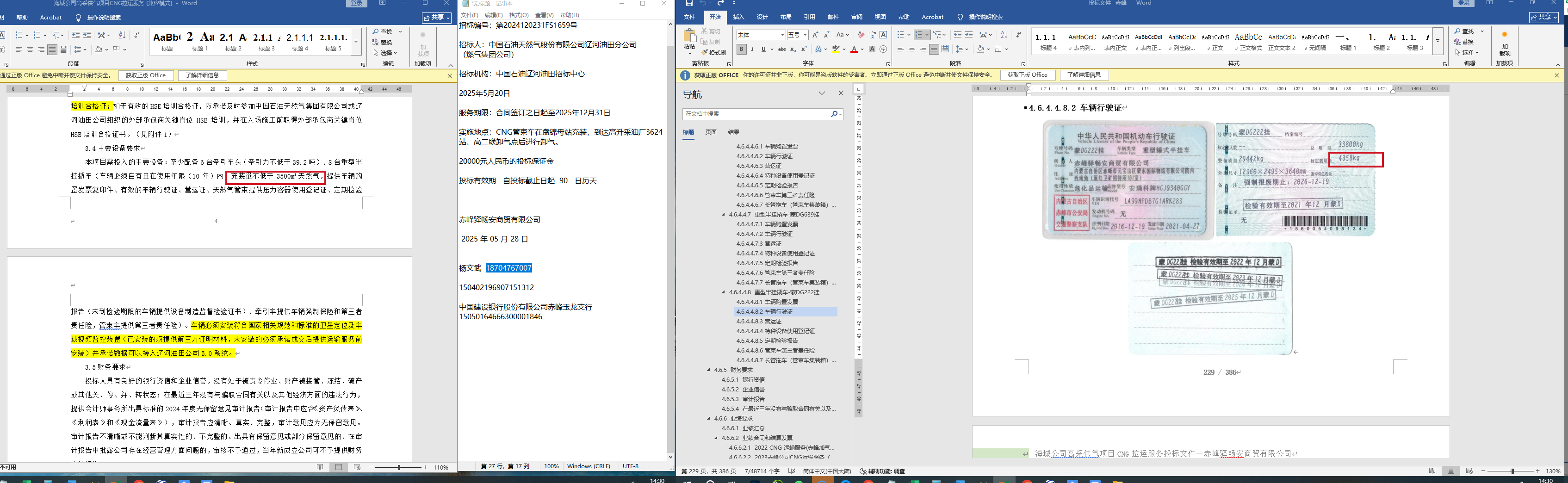Toggle Read Mode in right Word status bar
The image size is (1568, 483).
point(1432,471)
